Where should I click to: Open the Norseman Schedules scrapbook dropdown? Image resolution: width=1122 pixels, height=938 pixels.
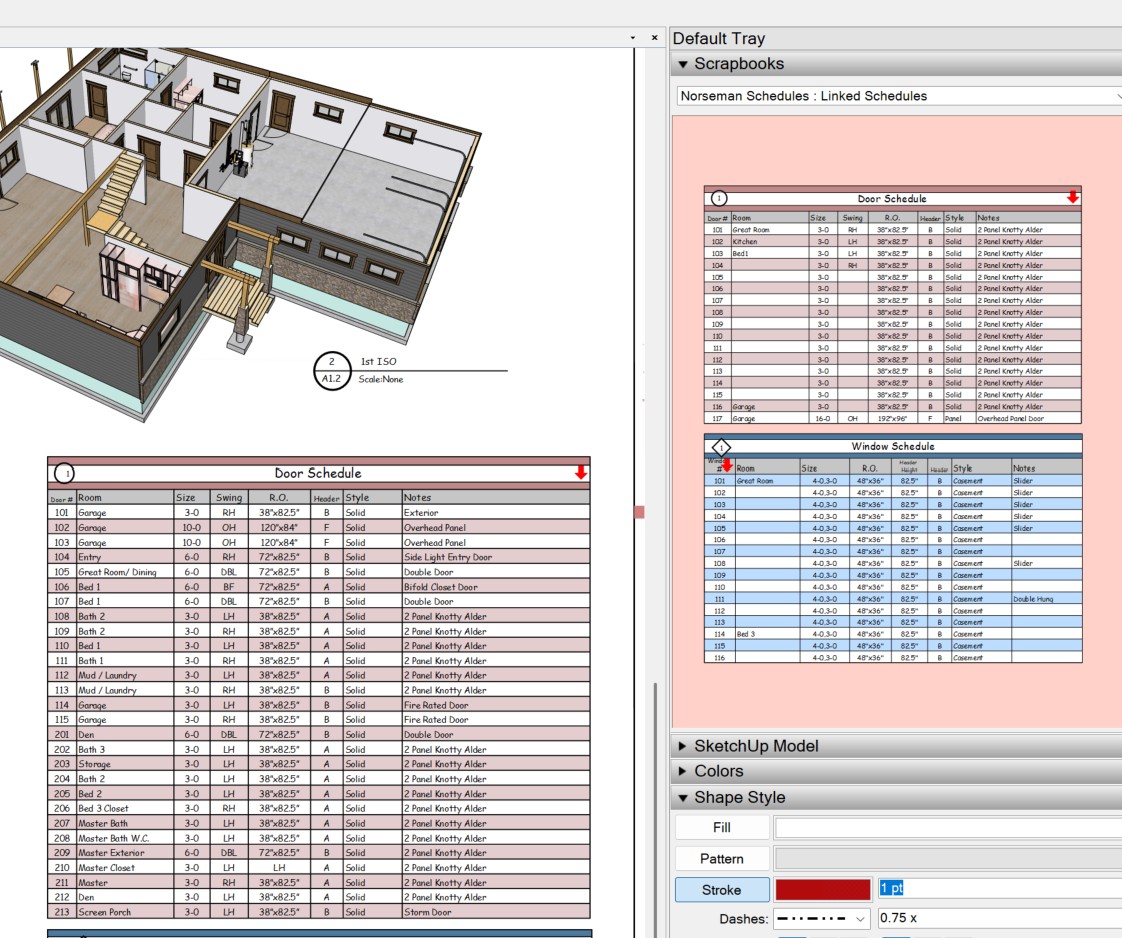tap(898, 96)
